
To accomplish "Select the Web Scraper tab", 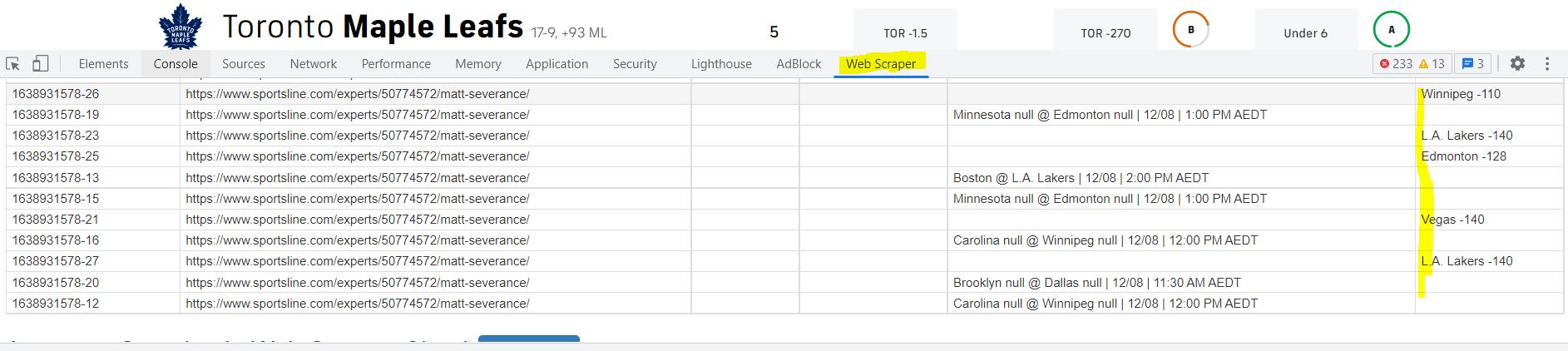I will [x=881, y=63].
